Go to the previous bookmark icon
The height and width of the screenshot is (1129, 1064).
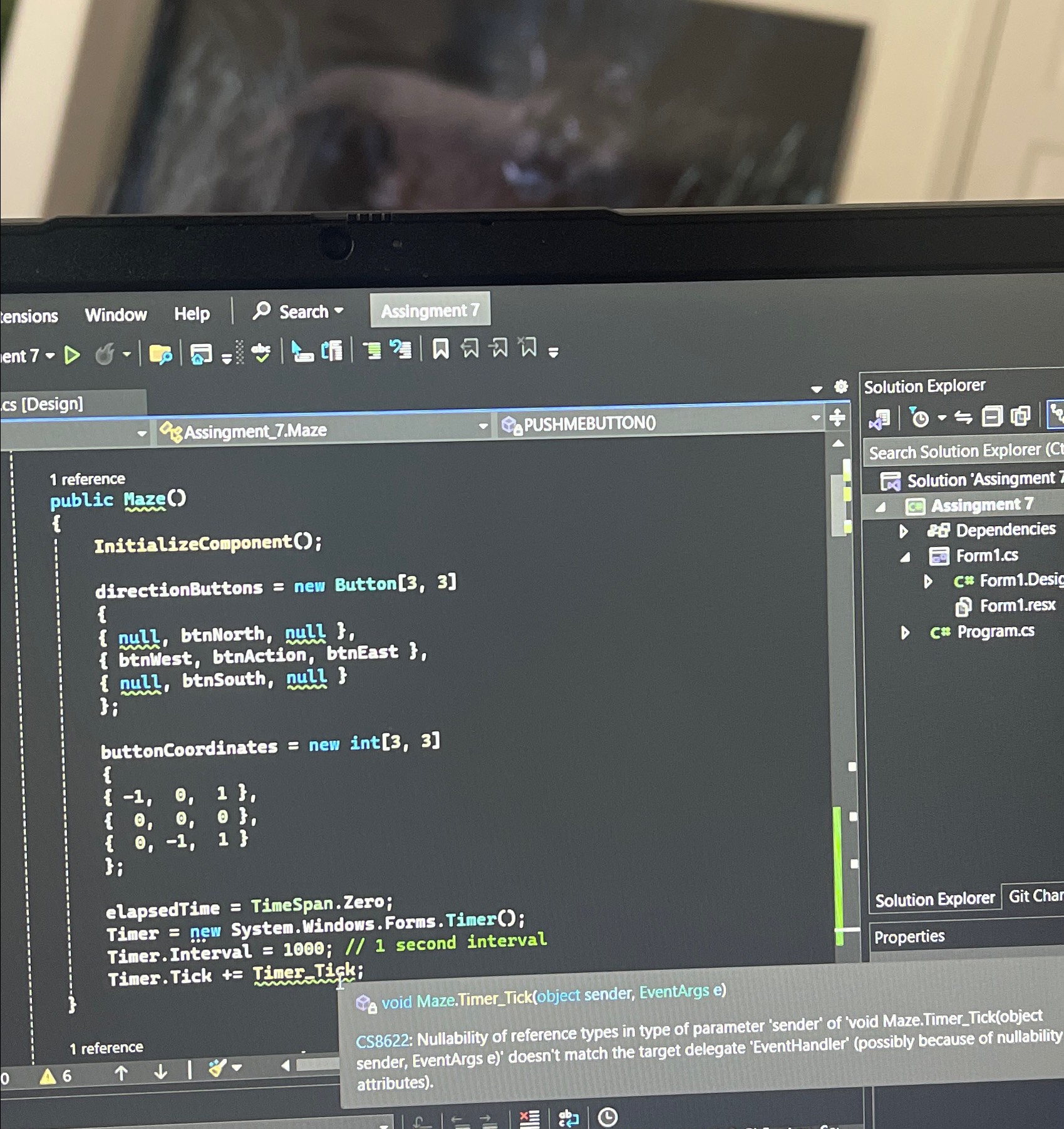470,348
